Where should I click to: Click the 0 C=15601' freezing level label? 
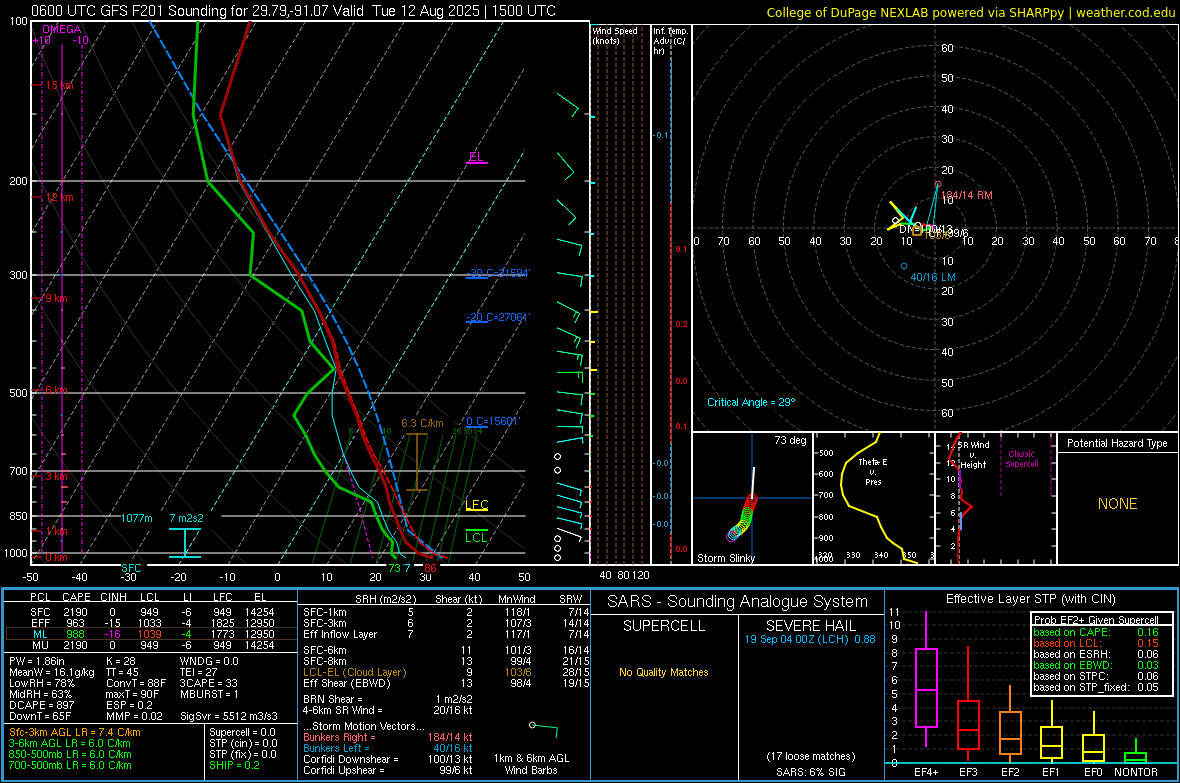point(493,422)
